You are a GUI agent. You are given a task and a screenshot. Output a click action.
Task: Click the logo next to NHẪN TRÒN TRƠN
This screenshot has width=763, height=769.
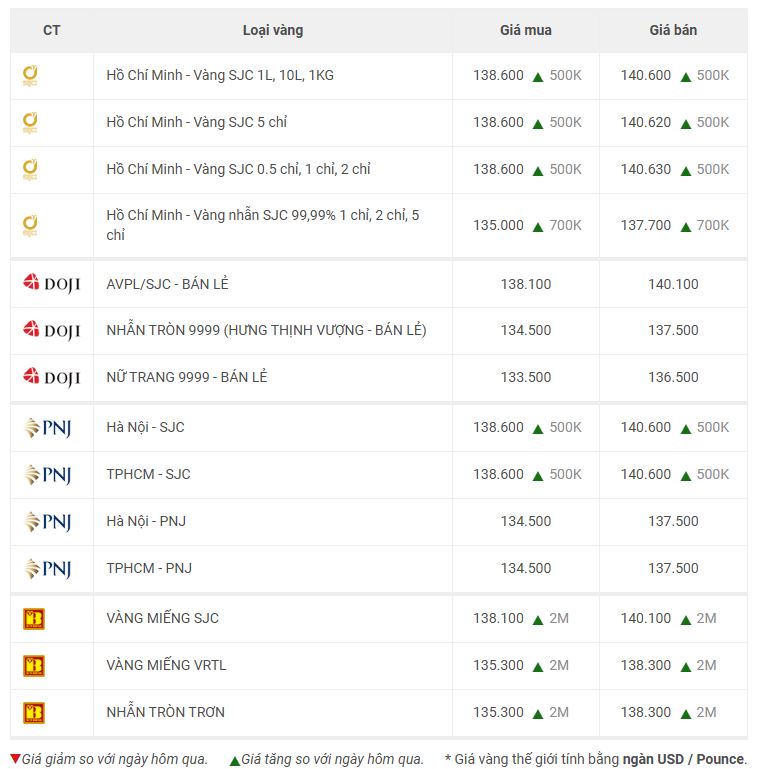coord(34,713)
